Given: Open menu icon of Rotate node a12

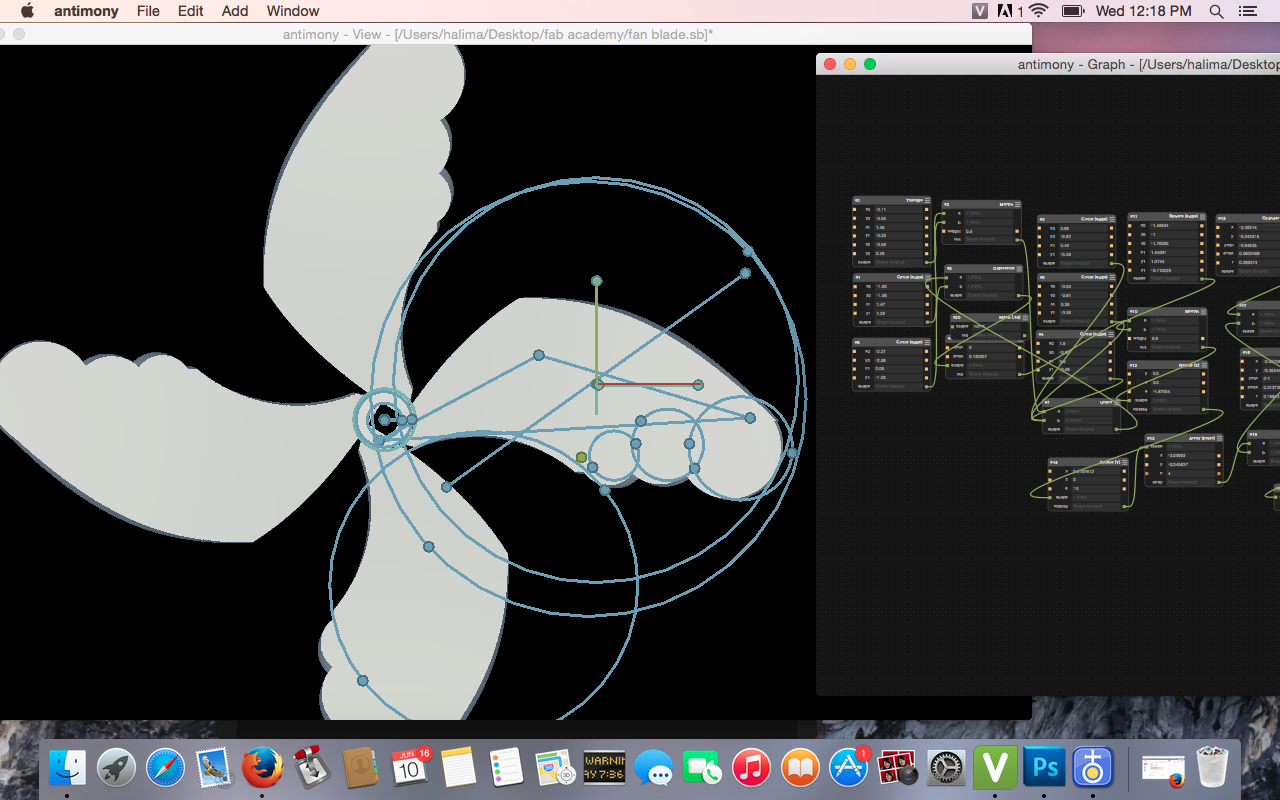Looking at the screenshot, I should [1204, 365].
